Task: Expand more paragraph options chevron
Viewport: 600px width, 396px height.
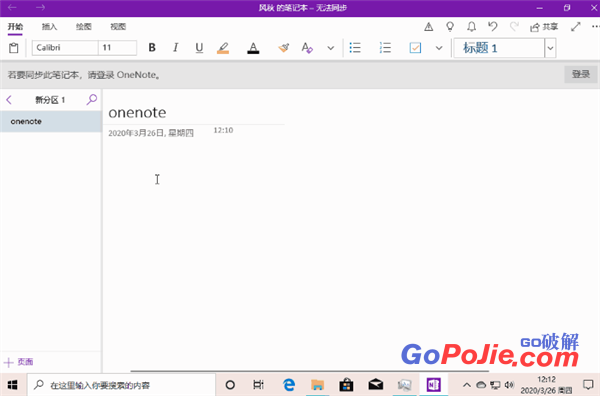Action: 439,48
